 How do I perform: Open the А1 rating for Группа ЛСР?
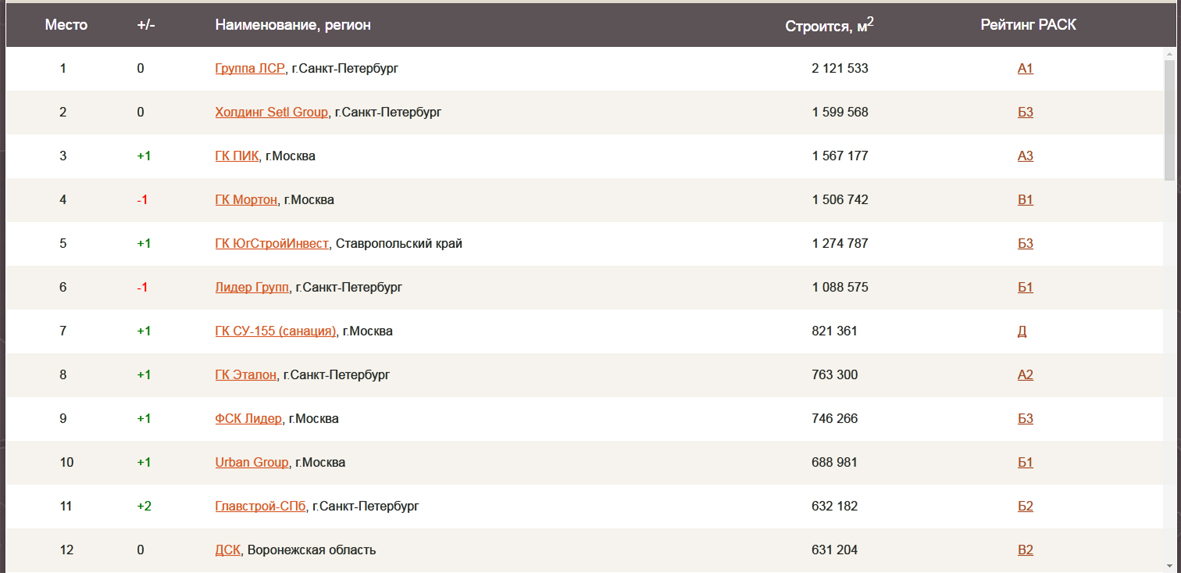pos(1025,69)
